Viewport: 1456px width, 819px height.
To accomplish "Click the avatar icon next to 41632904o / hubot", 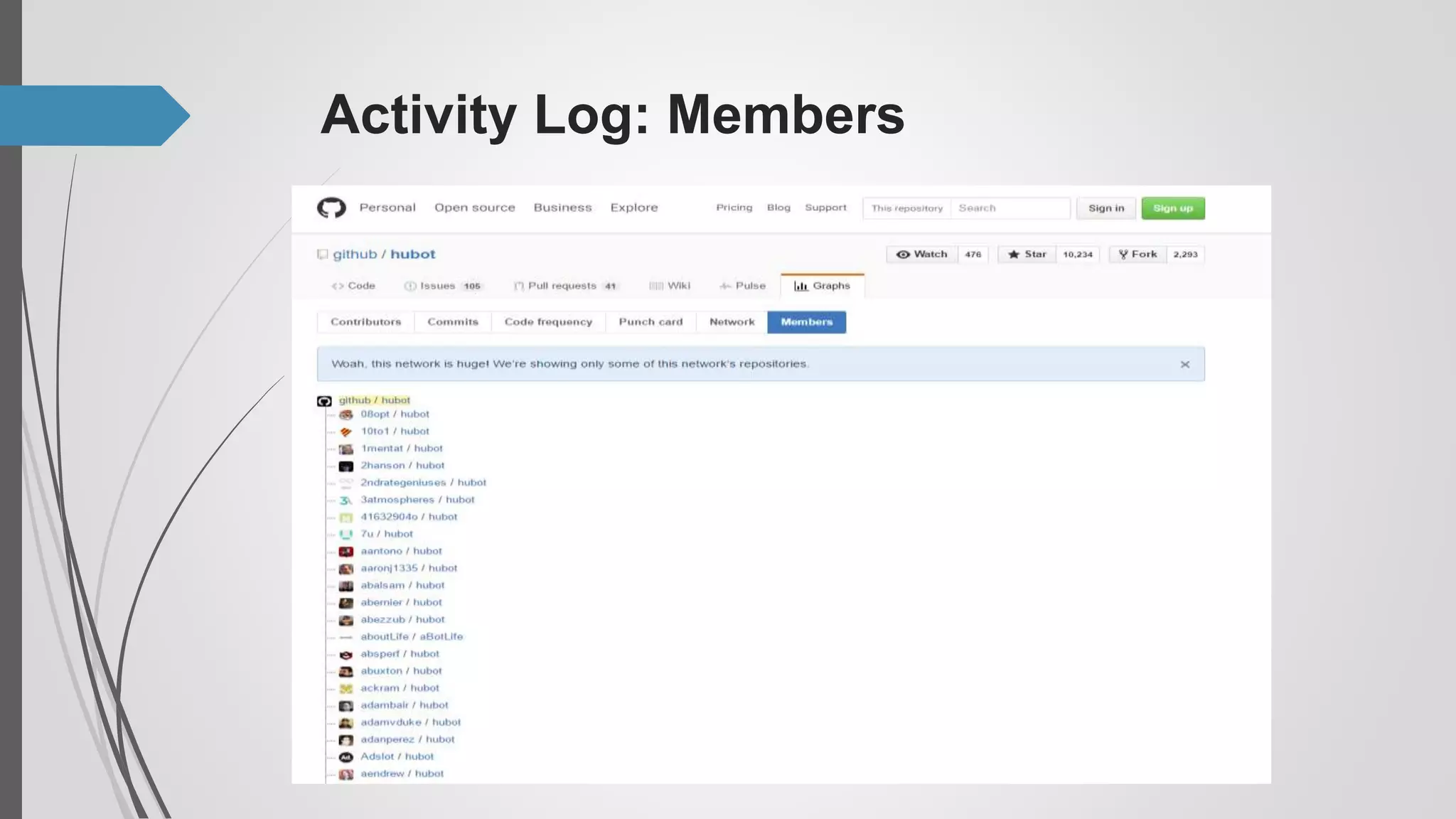I will [346, 518].
